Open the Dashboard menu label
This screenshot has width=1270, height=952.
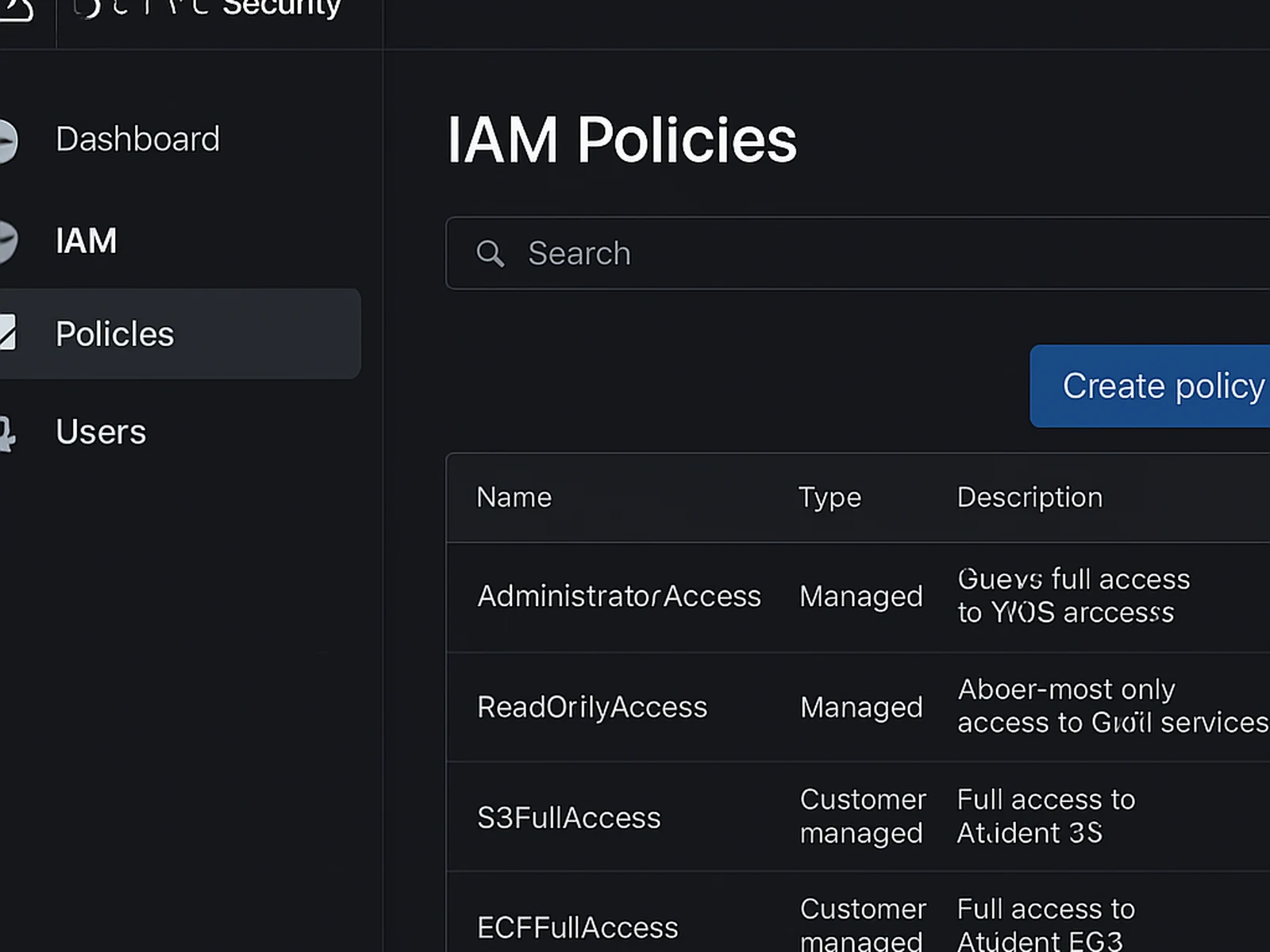pyautogui.click(x=137, y=140)
